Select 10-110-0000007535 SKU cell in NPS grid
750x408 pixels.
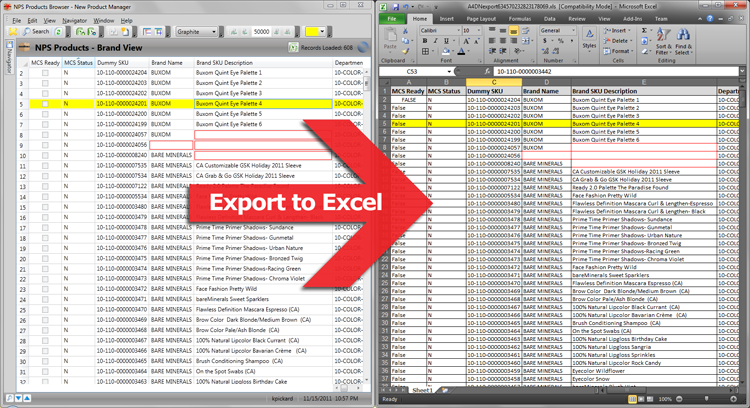(x=121, y=165)
